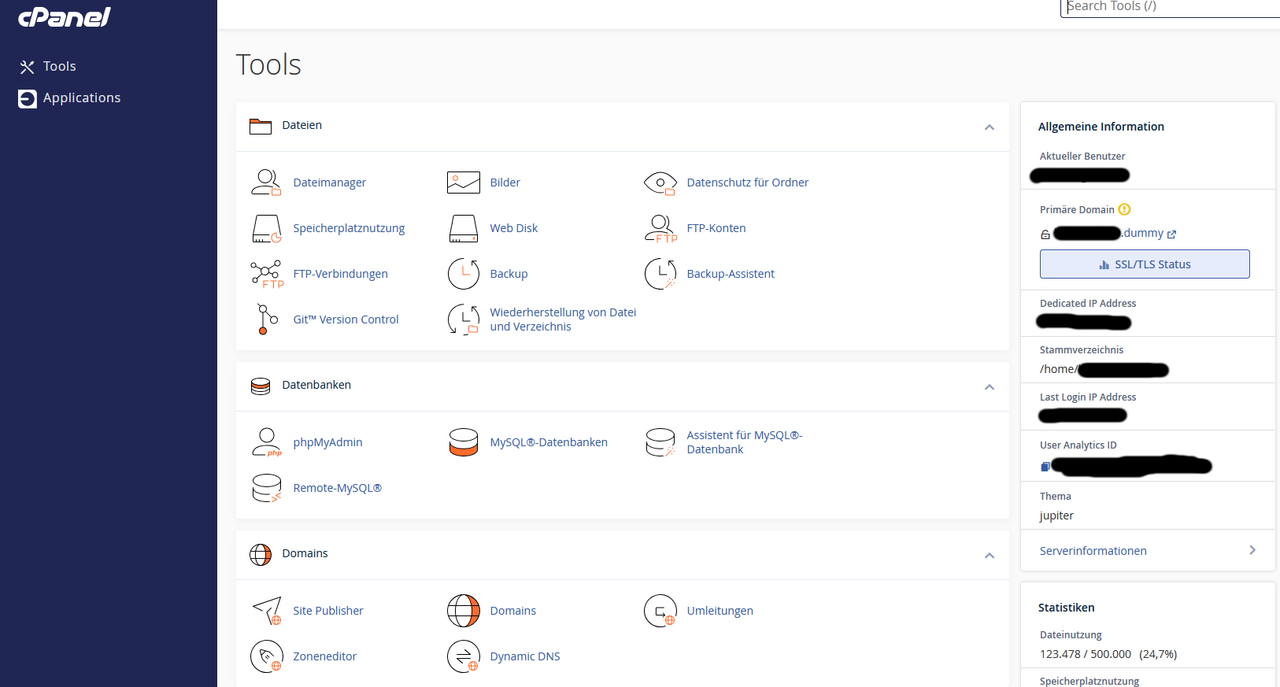This screenshot has height=687, width=1280.
Task: Copy the User Analytics ID
Action: [1045, 466]
